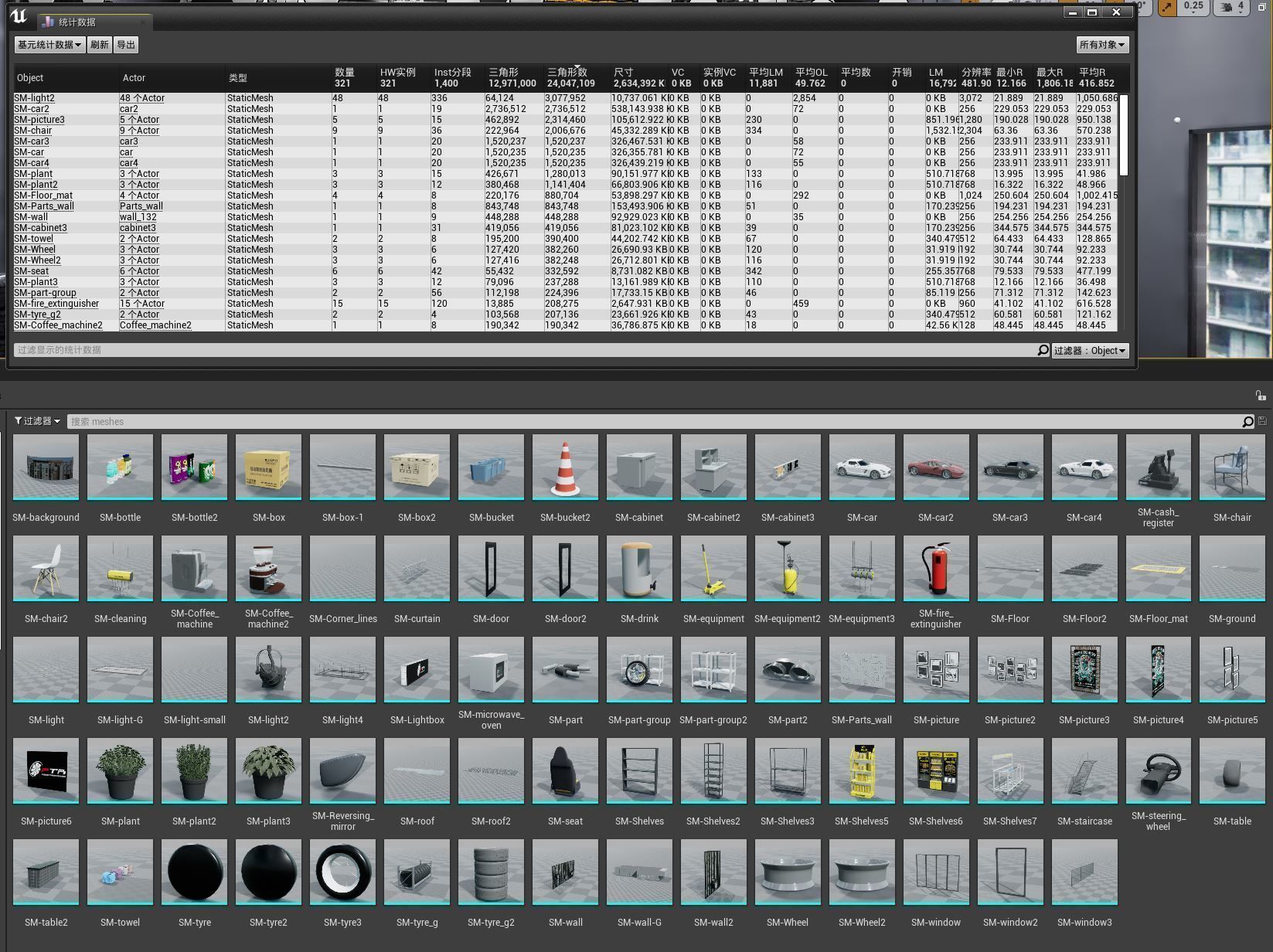This screenshot has height=952, width=1273.
Task: Click the 导出 export button
Action: [126, 45]
